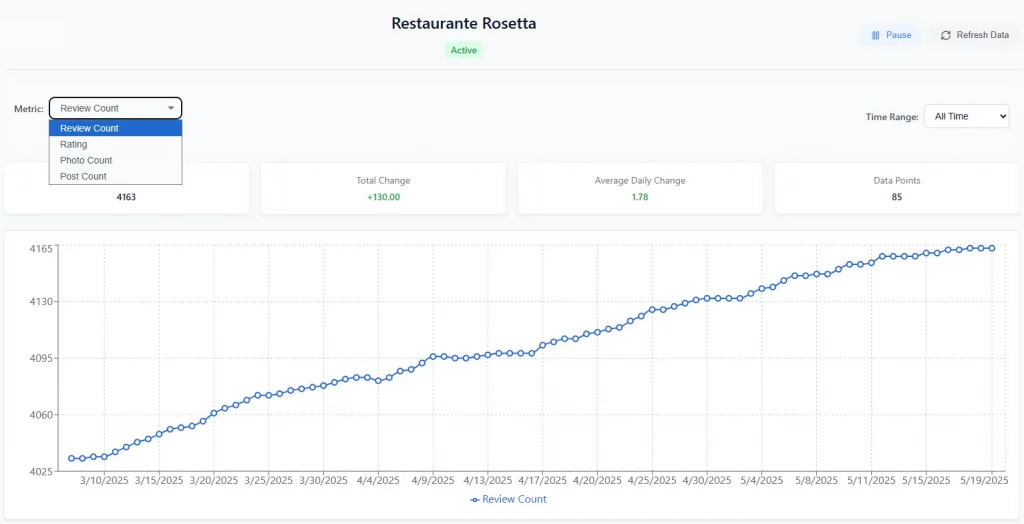
Task: Click the 3/10/2025 x-axis label
Action: [x=104, y=481]
